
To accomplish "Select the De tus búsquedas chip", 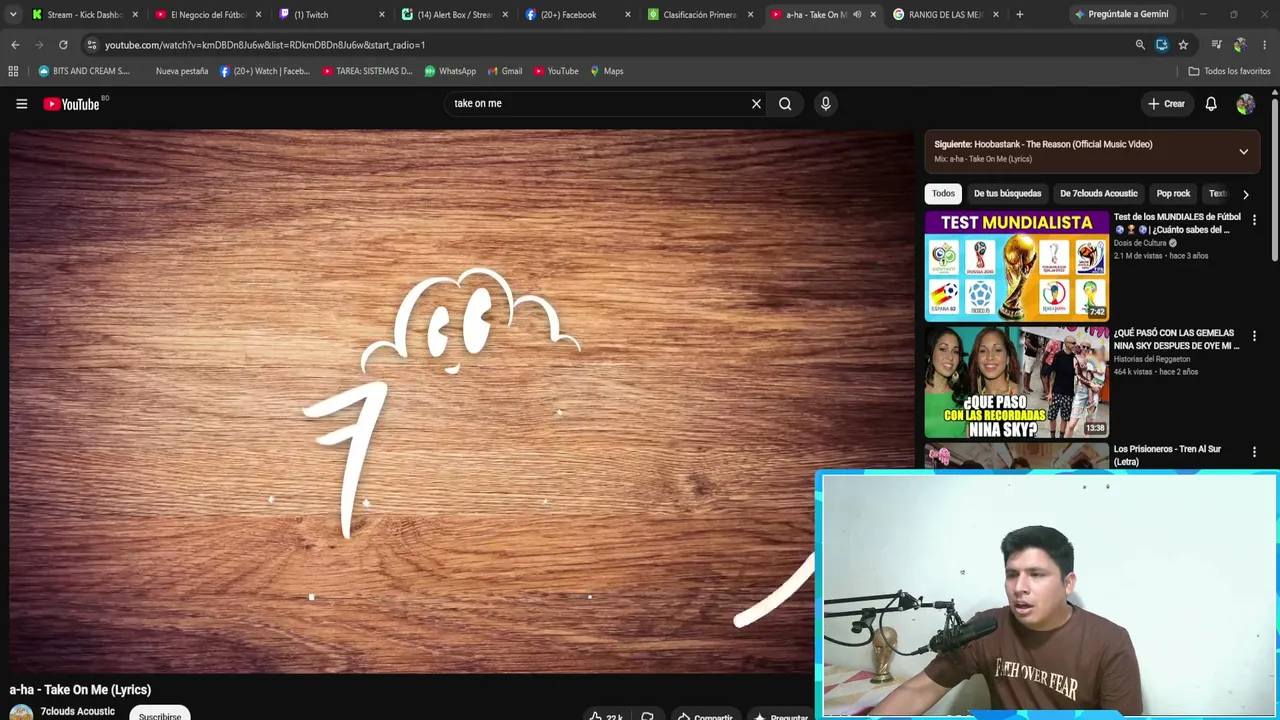I will (1007, 194).
